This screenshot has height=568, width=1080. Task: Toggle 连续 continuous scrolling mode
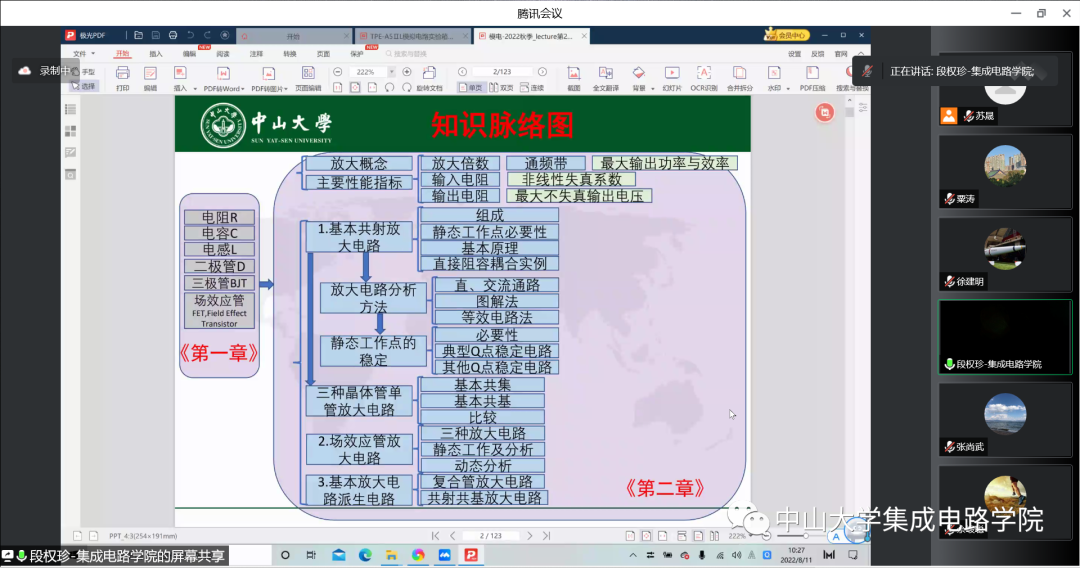532,87
